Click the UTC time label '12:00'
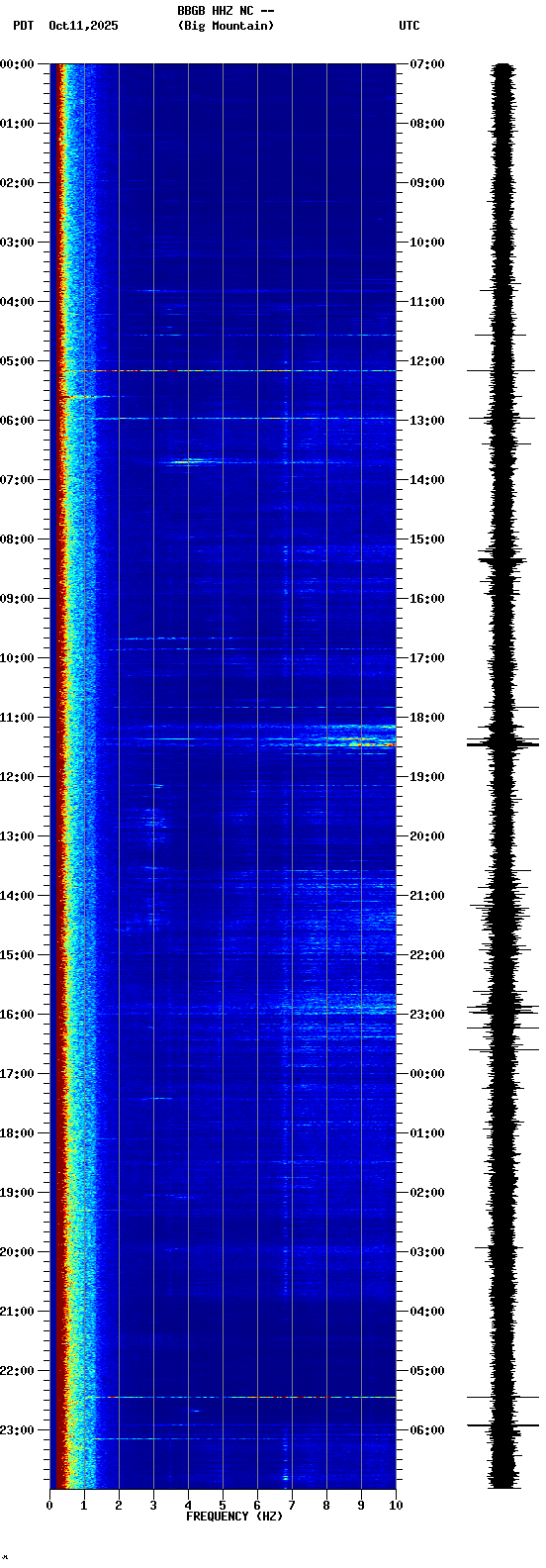 426,361
